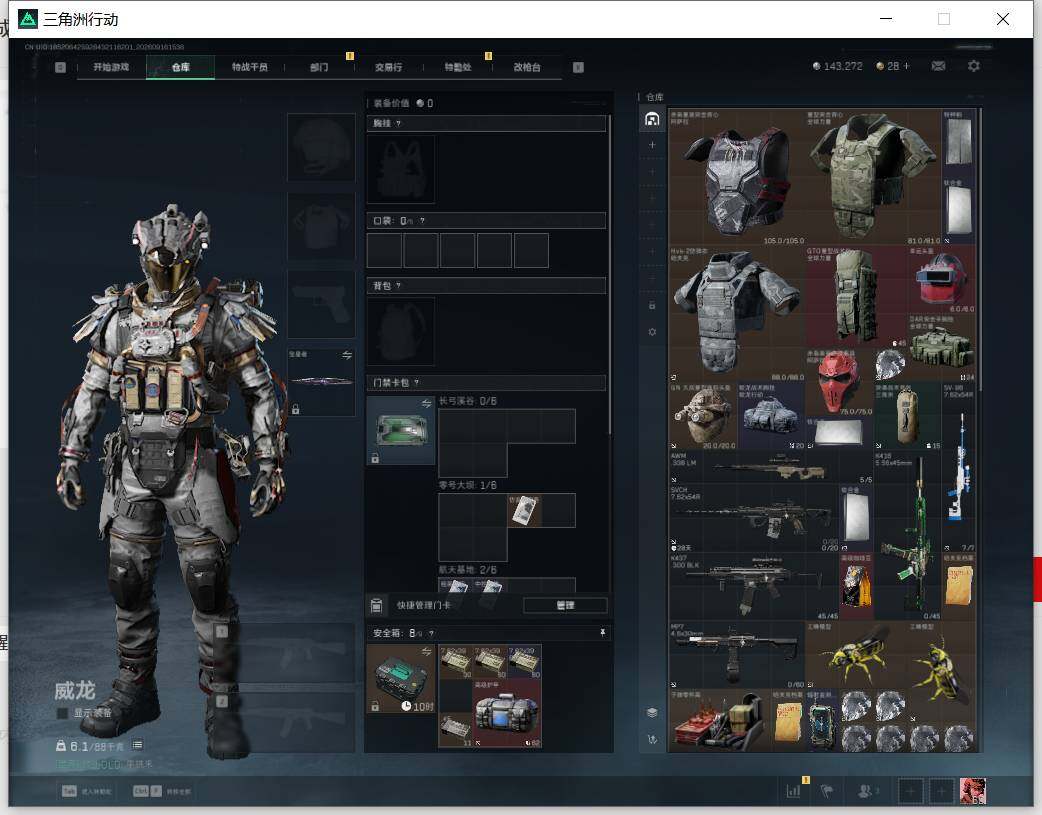
Task: Open the friends icon at bottom
Action: [866, 791]
